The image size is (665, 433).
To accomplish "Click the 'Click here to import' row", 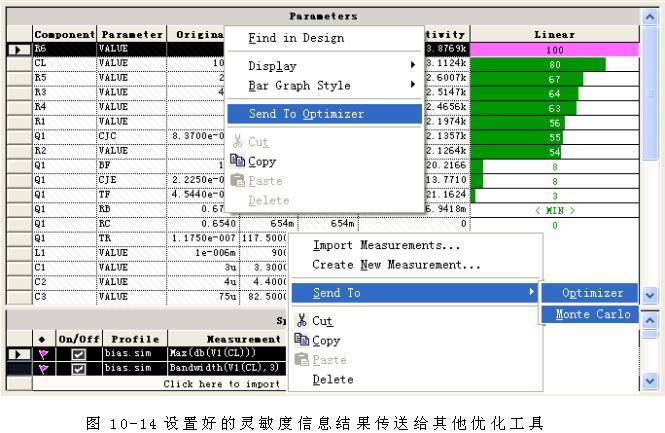I will (220, 384).
